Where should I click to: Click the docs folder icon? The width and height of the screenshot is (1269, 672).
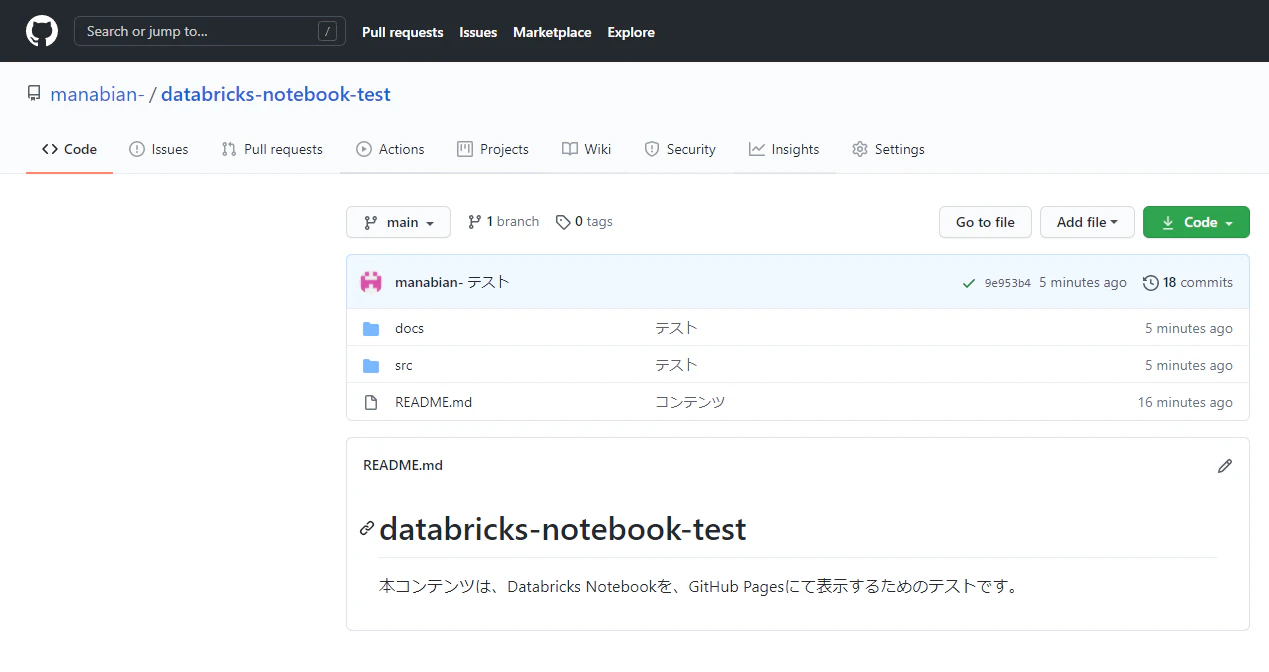tap(371, 329)
